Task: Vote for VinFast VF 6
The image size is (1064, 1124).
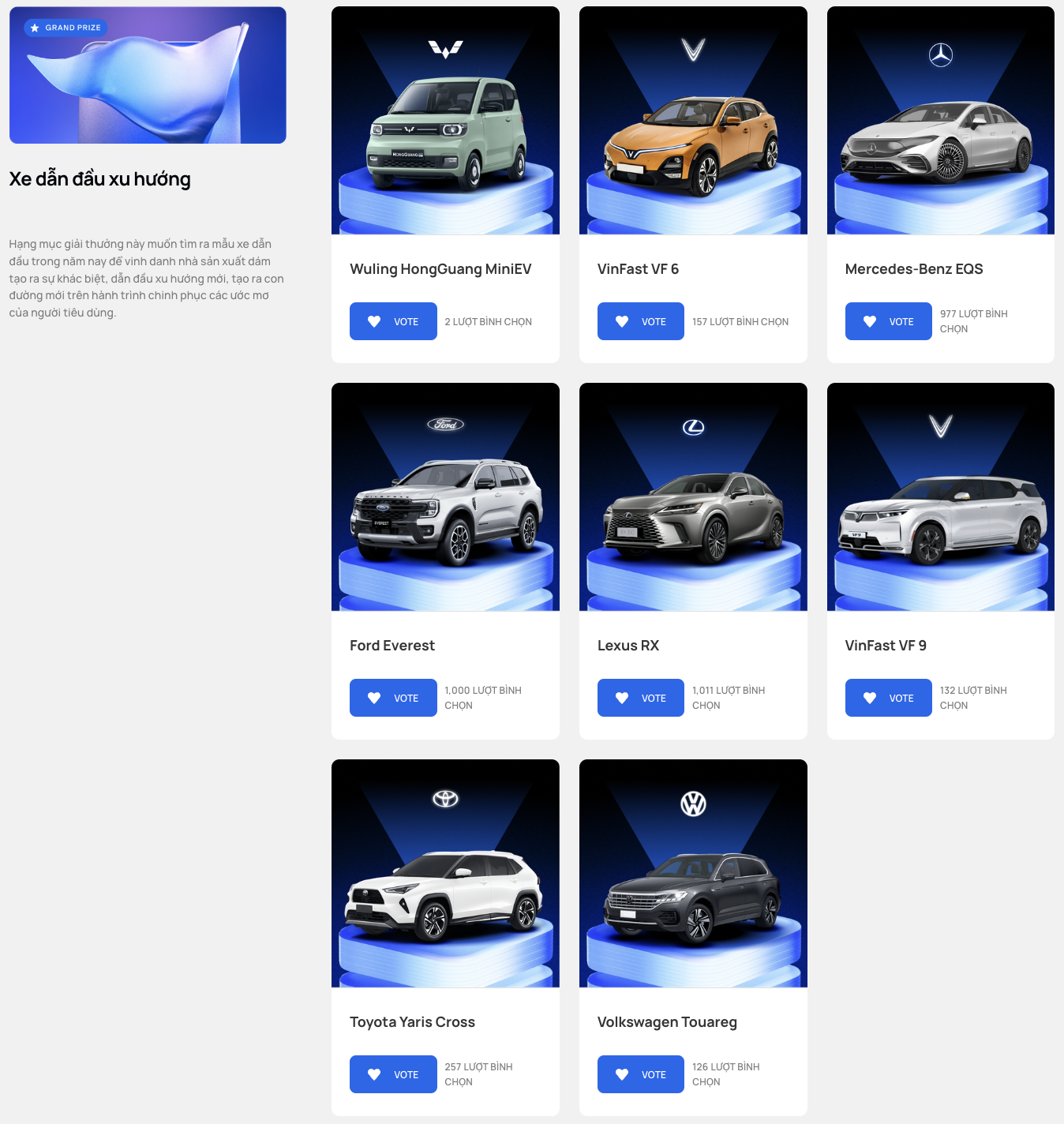Action: [x=641, y=321]
